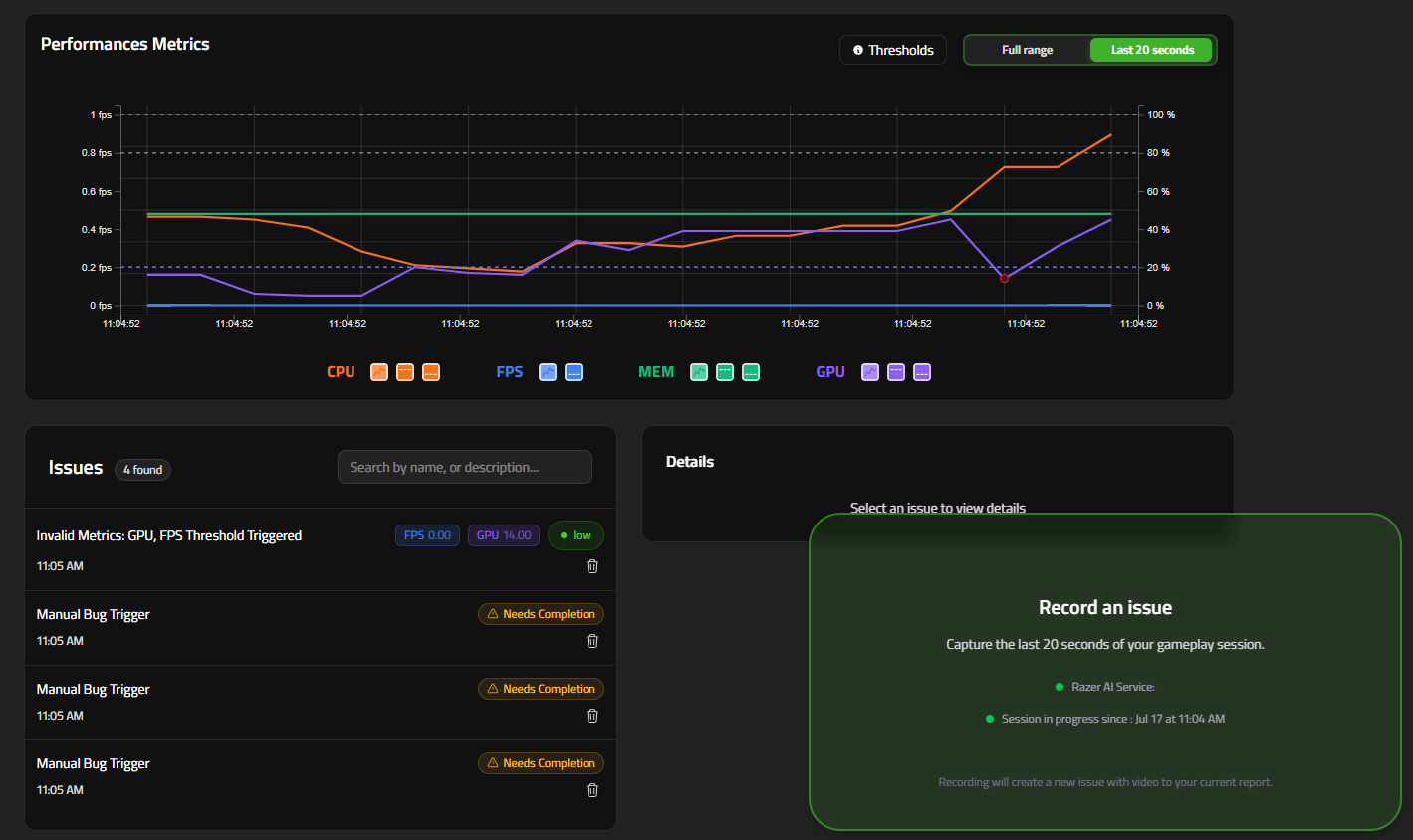Image resolution: width=1413 pixels, height=840 pixels.
Task: Hide the FPS line graph series
Action: pyautogui.click(x=548, y=372)
